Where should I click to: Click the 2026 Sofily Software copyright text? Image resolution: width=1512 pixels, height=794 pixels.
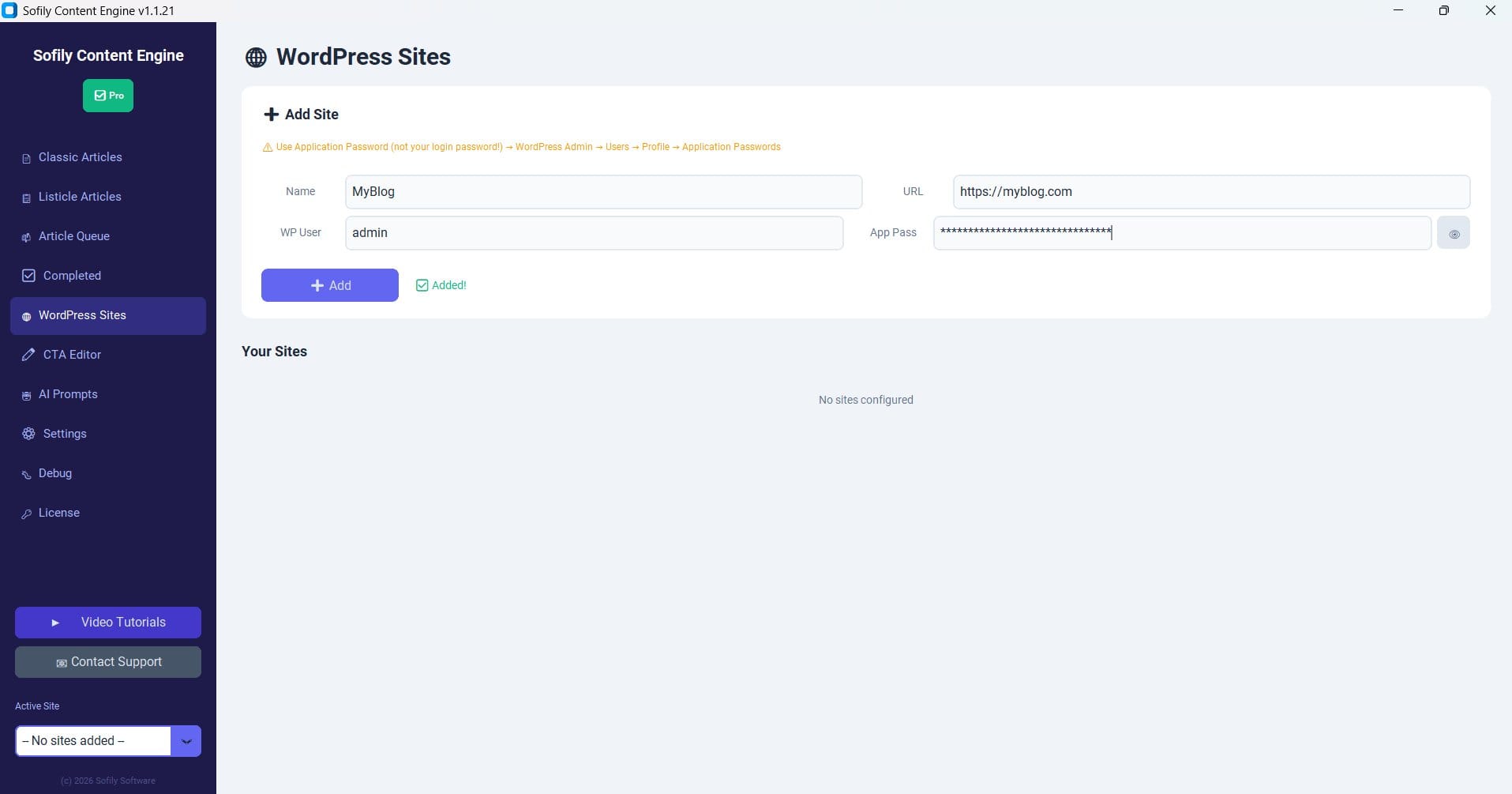pos(108,781)
